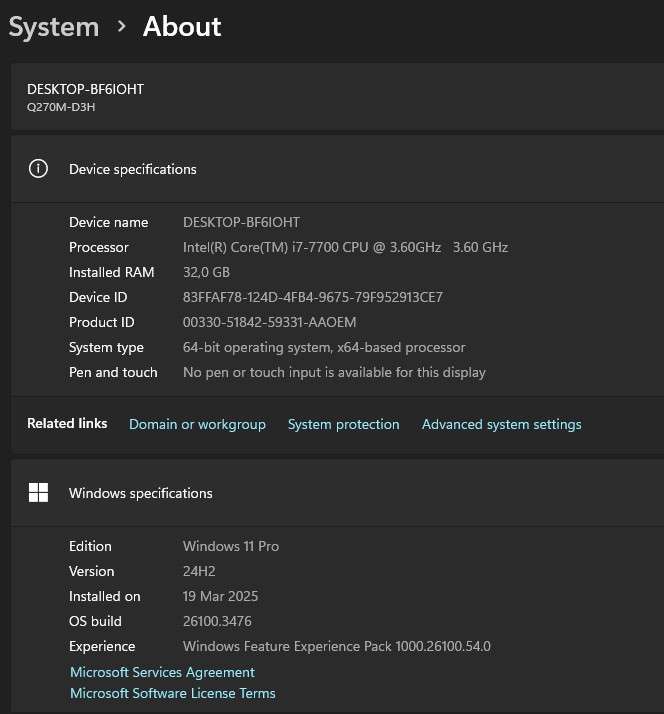The width and height of the screenshot is (664, 714).
Task: Select the Windows Feature Experience Pack value
Action: (x=337, y=647)
